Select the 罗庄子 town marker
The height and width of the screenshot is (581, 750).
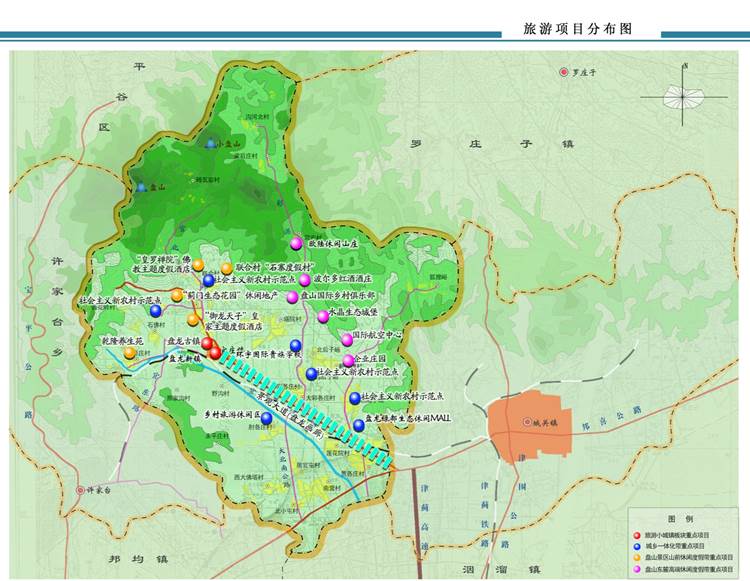pos(566,73)
